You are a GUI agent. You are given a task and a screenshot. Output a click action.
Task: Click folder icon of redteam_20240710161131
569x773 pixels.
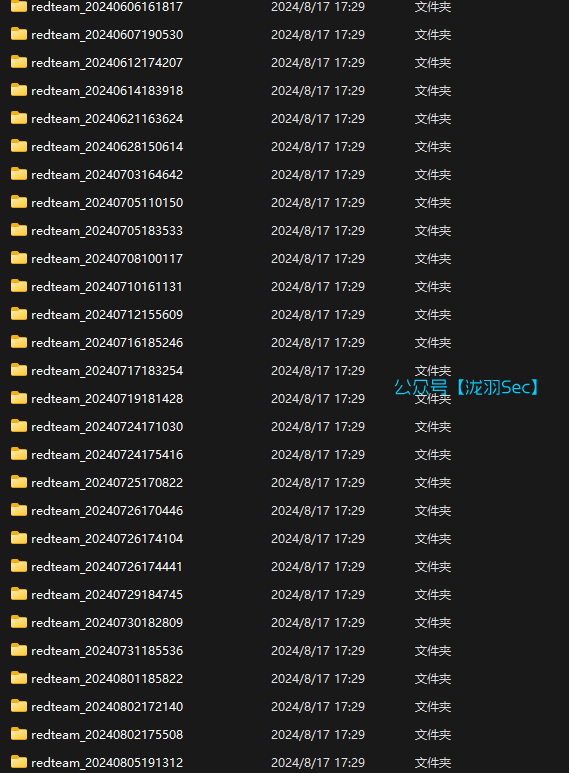19,286
